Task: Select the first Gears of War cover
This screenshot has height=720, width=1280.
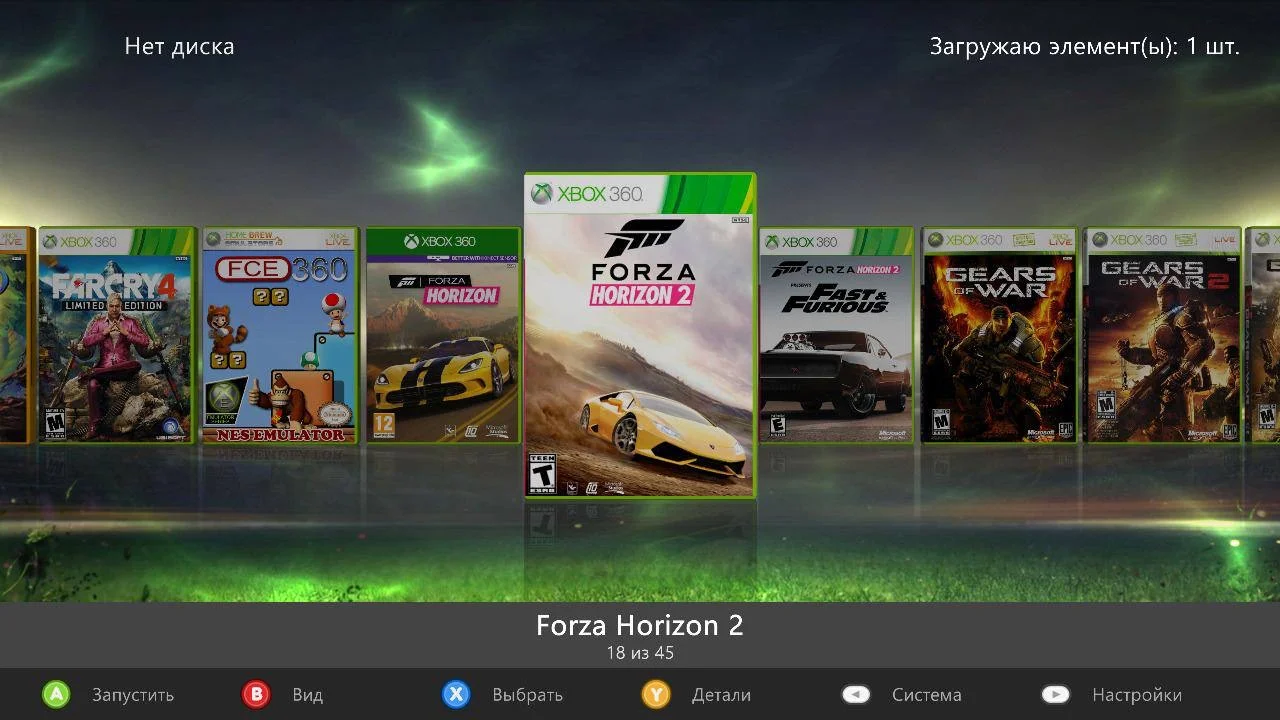Action: 999,335
